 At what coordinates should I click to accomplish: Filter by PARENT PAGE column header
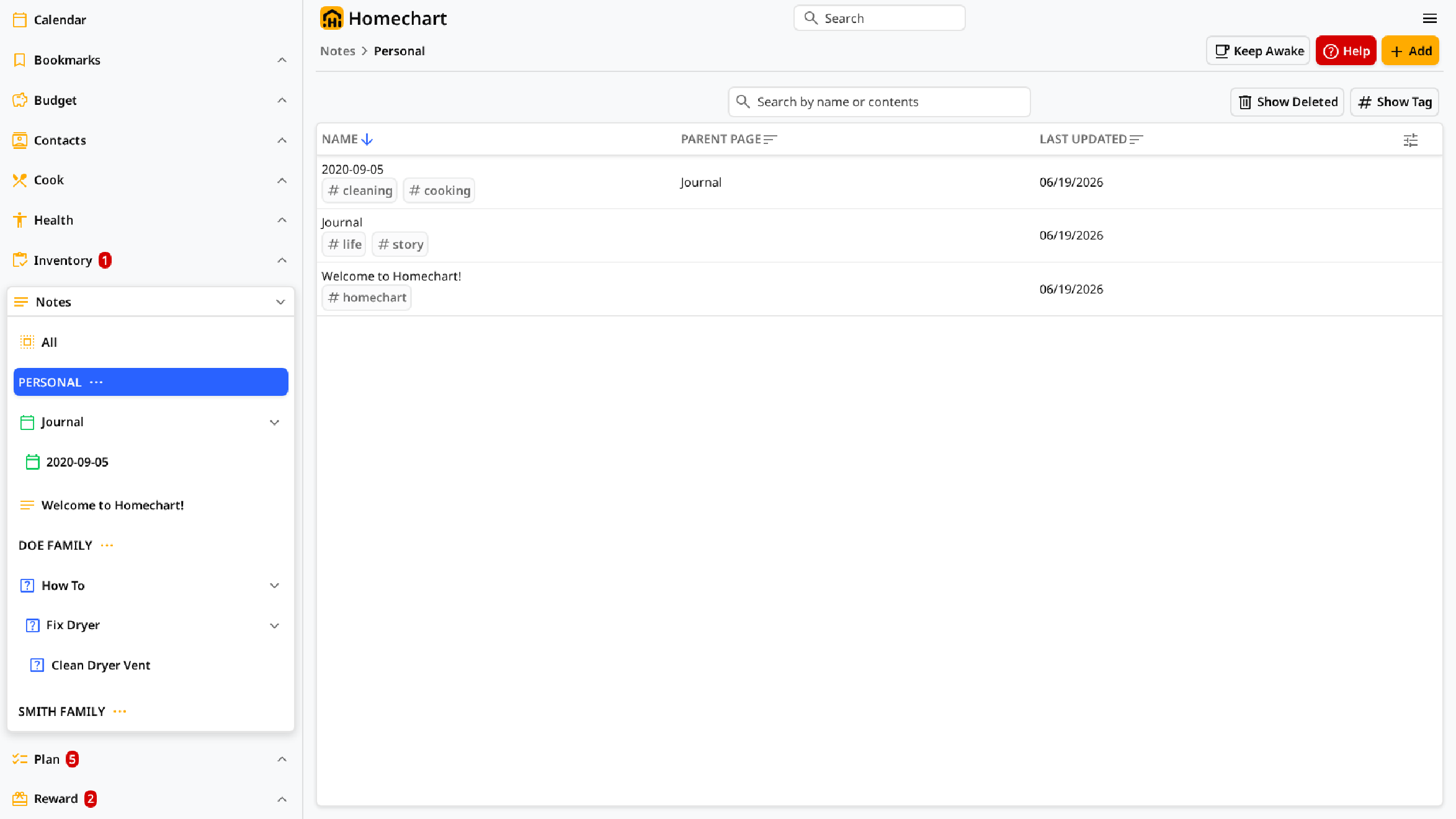[x=729, y=140]
